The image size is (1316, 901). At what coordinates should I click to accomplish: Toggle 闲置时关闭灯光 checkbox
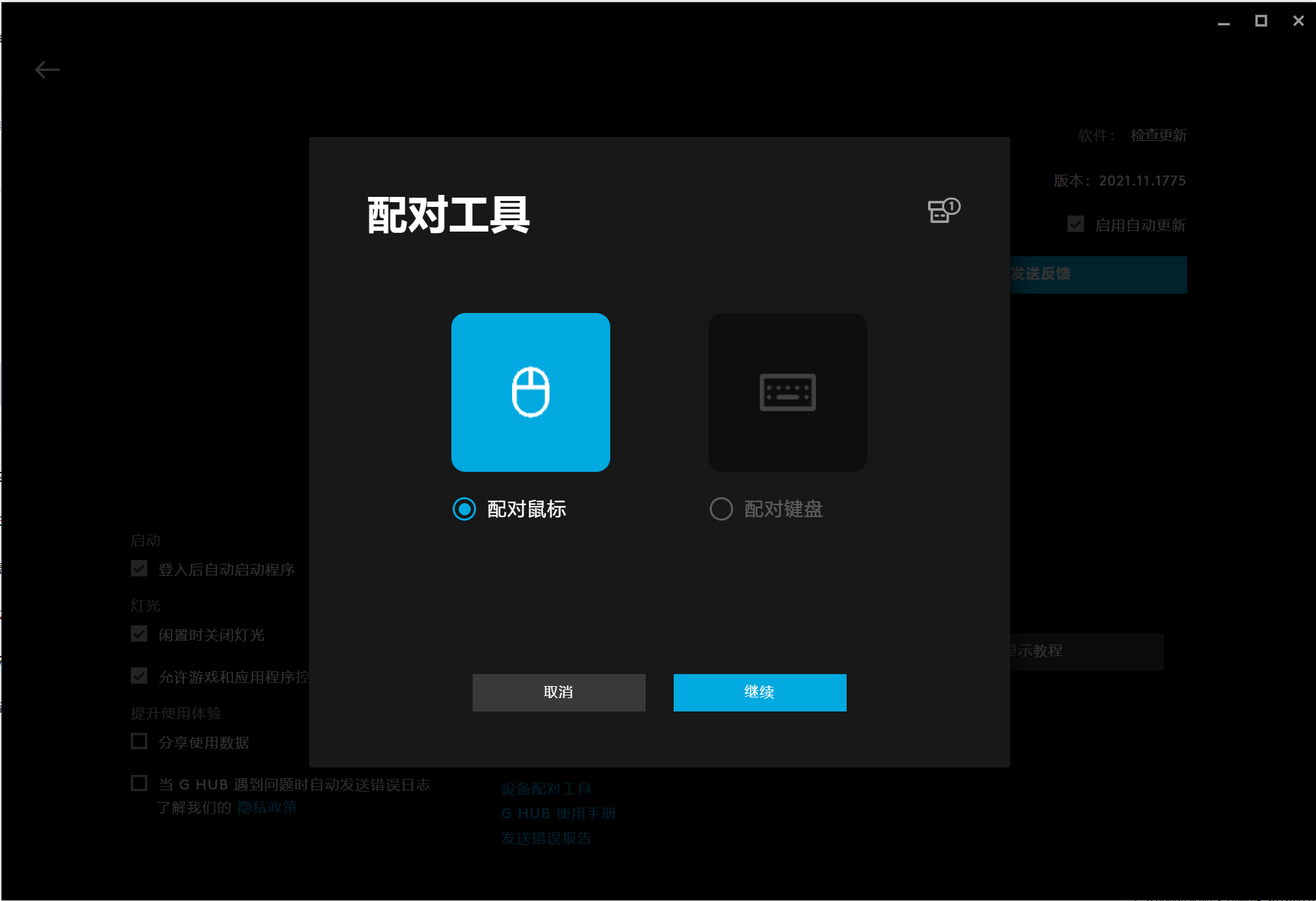click(140, 634)
